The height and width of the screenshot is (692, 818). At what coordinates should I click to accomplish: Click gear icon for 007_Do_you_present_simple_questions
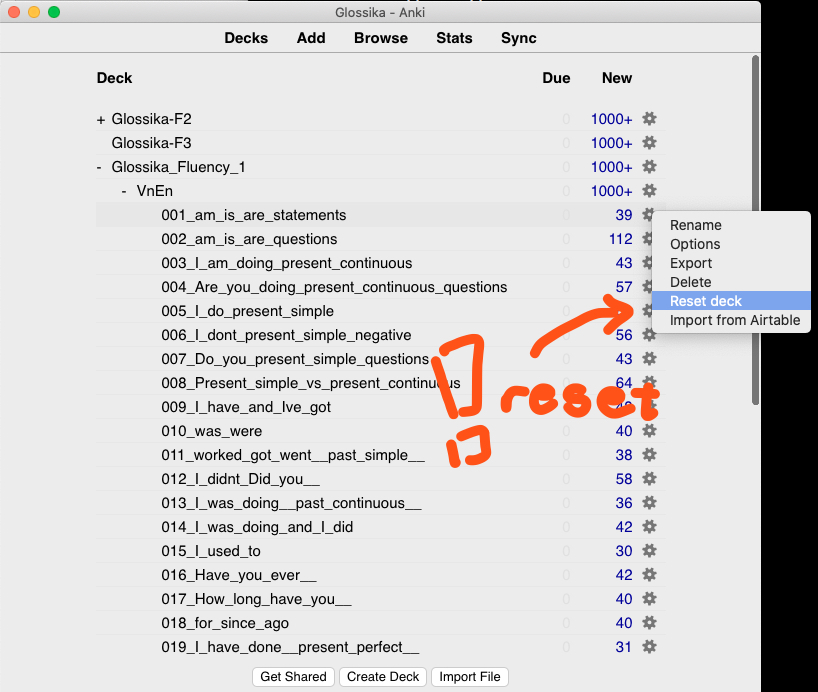pyautogui.click(x=649, y=359)
